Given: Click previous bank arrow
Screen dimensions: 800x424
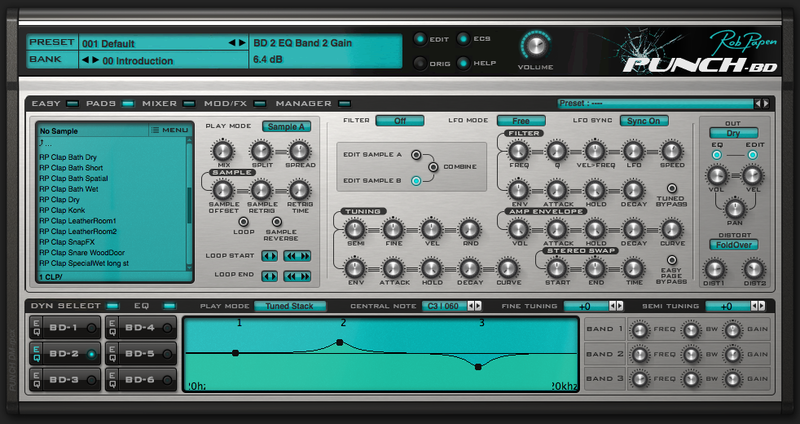Looking at the screenshot, I should pos(86,60).
